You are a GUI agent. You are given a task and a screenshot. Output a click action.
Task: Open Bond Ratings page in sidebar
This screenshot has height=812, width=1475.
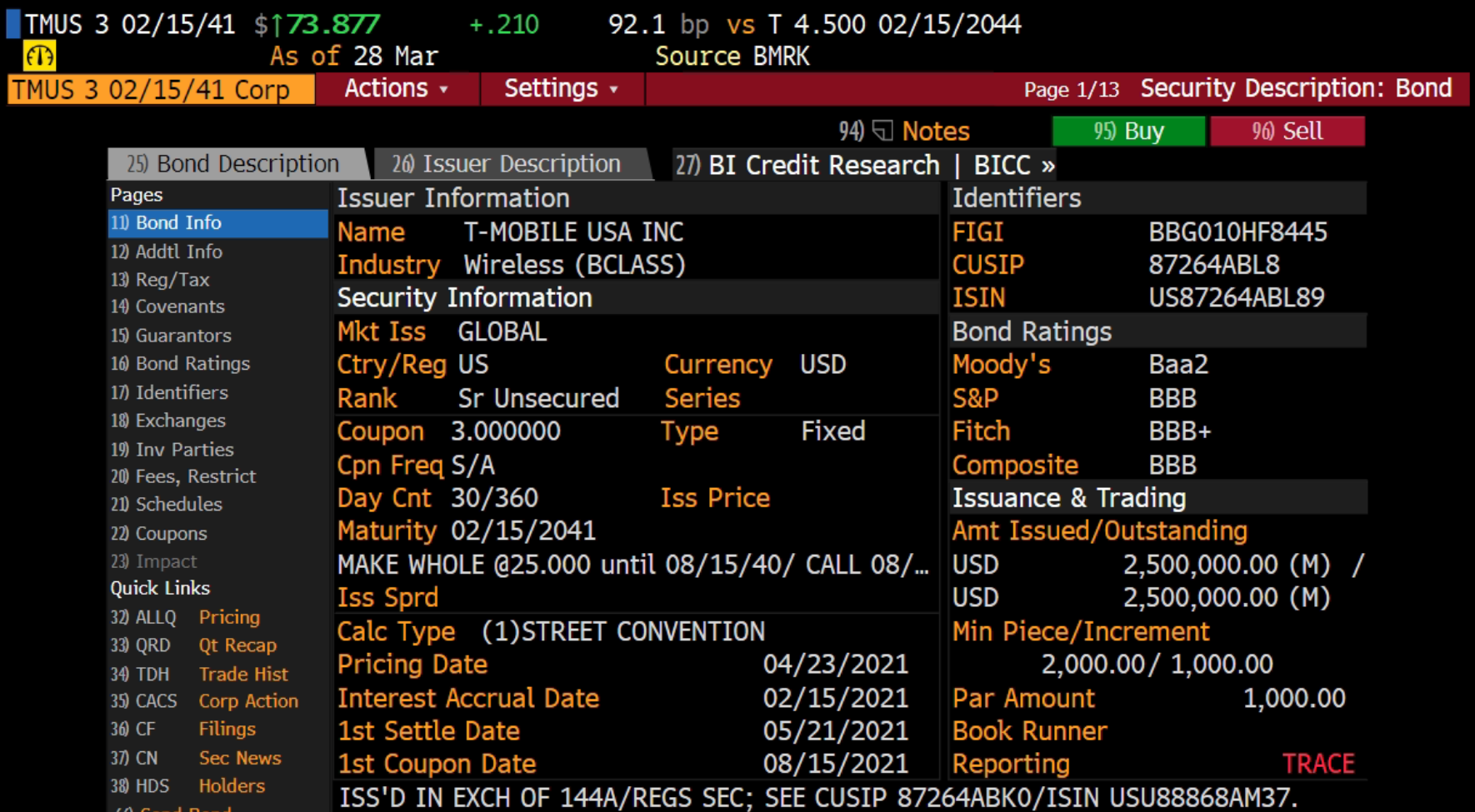tap(180, 363)
